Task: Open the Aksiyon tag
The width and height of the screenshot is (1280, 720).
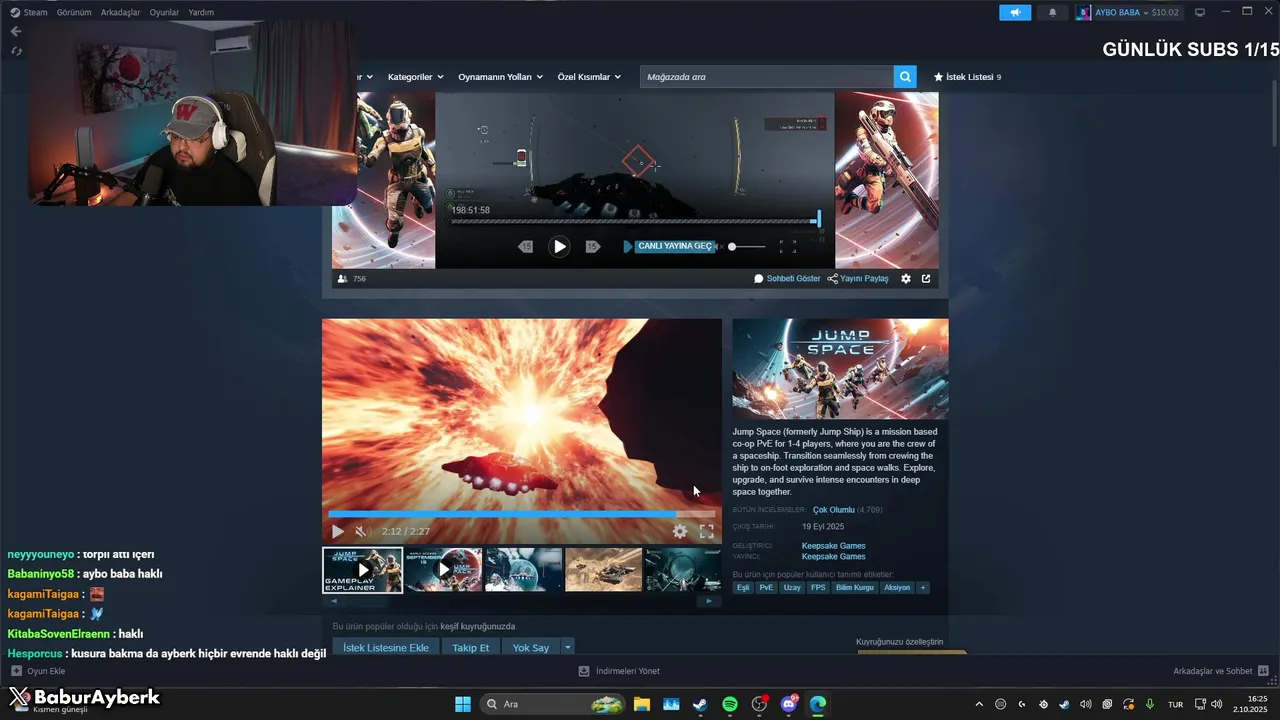Action: 897,587
